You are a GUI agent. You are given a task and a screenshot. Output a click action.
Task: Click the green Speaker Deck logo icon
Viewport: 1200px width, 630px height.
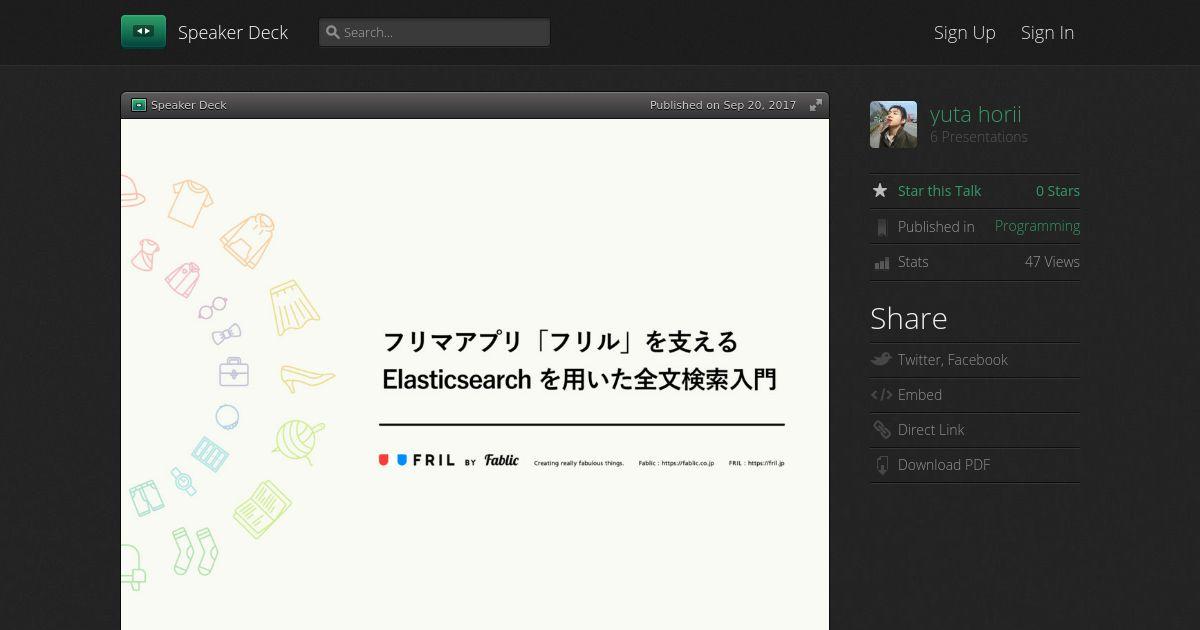coord(143,32)
